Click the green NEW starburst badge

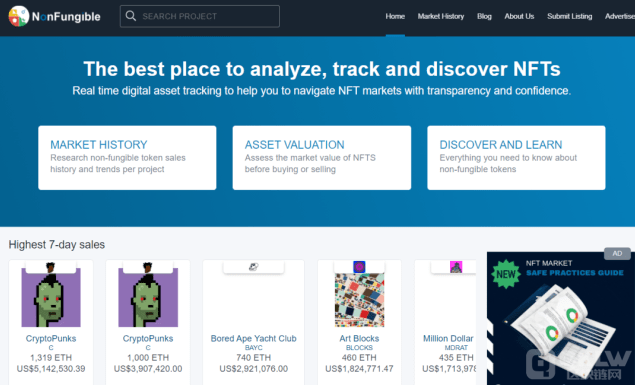[x=505, y=274]
